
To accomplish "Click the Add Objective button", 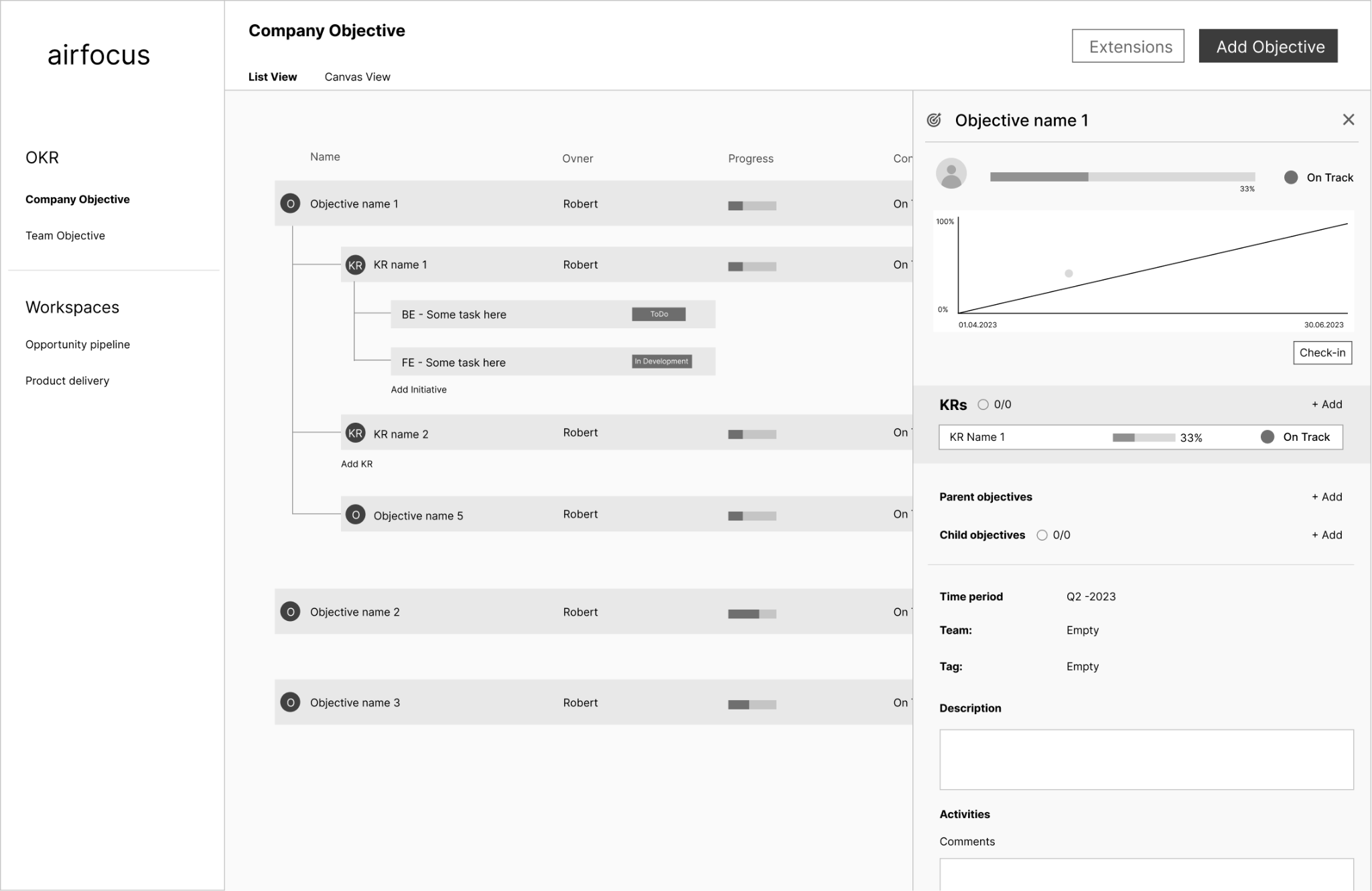I will 1267,46.
